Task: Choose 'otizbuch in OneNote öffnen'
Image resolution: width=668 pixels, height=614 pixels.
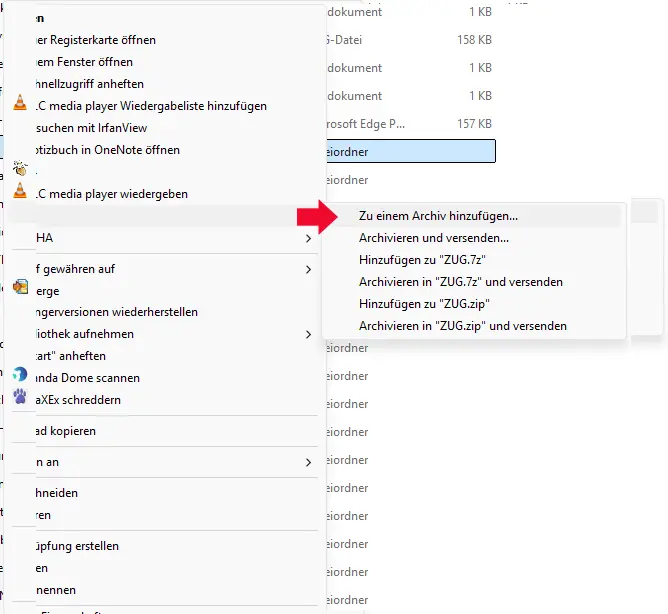Action: [108, 150]
